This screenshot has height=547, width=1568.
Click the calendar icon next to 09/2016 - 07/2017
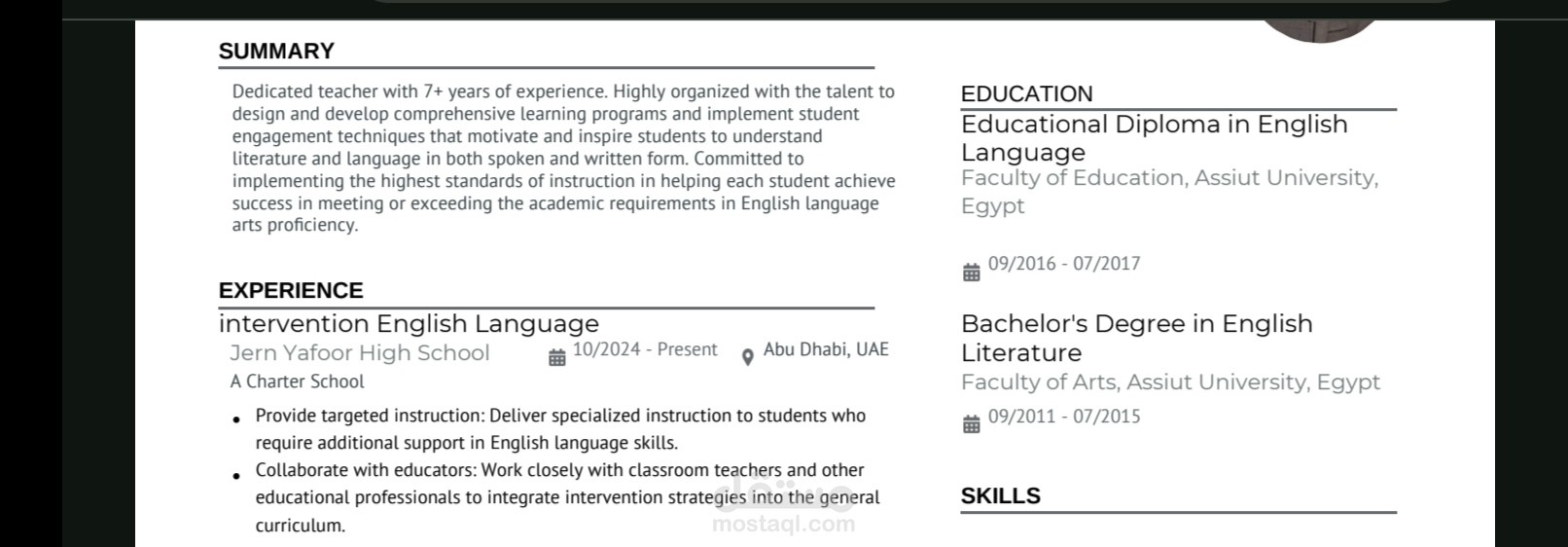pyautogui.click(x=971, y=273)
